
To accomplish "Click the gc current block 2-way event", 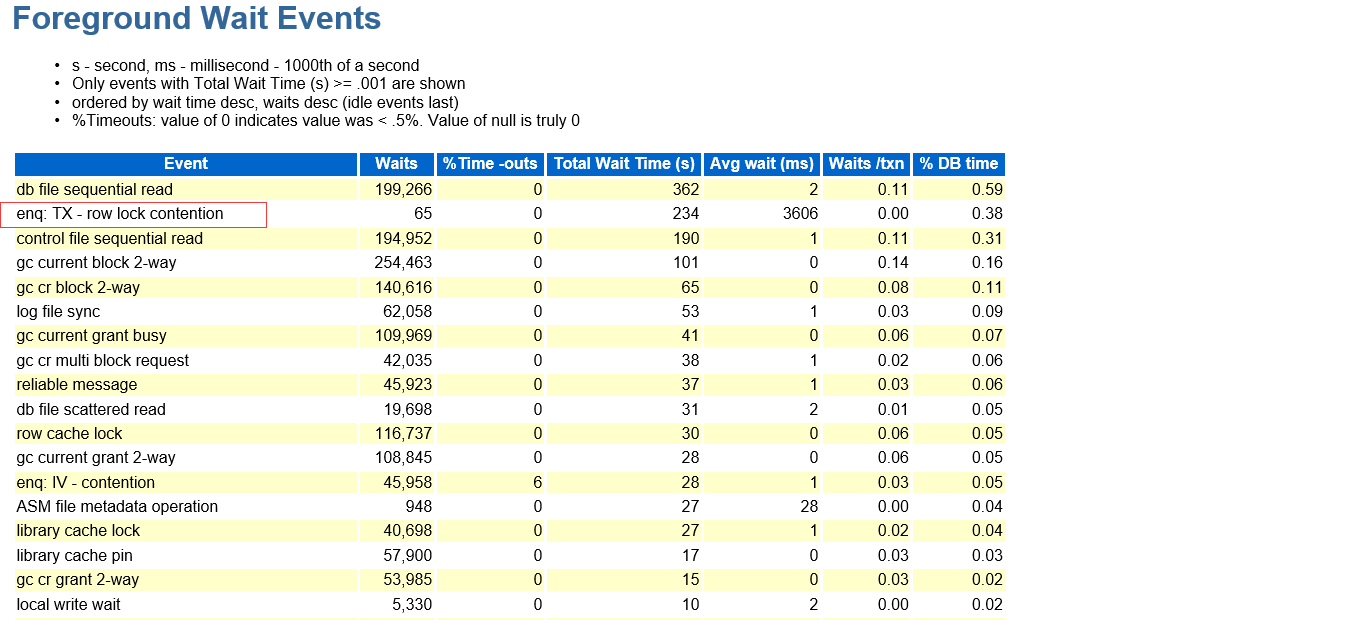I will 97,263.
